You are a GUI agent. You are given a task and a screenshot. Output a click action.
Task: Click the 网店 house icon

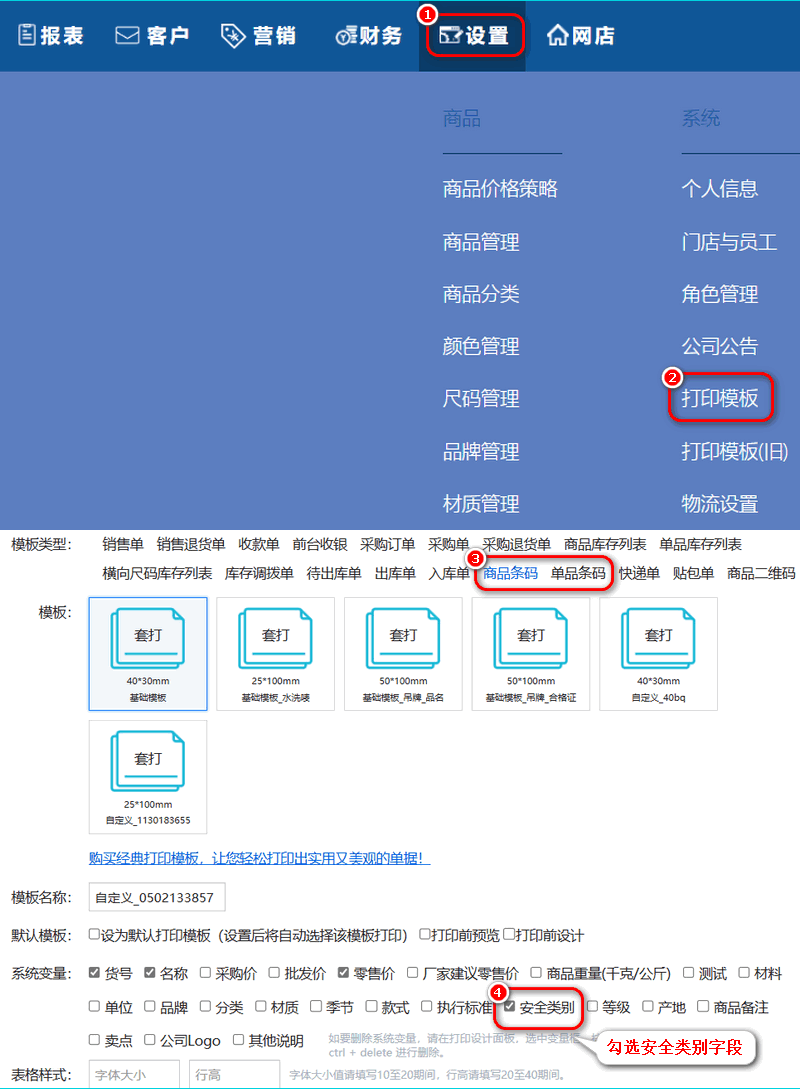coord(557,36)
